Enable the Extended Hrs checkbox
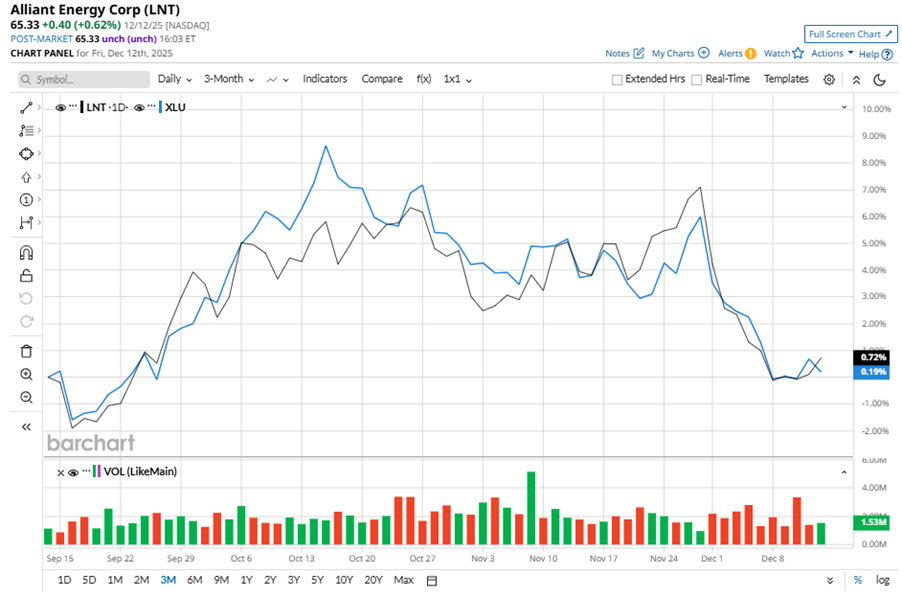 coord(617,79)
